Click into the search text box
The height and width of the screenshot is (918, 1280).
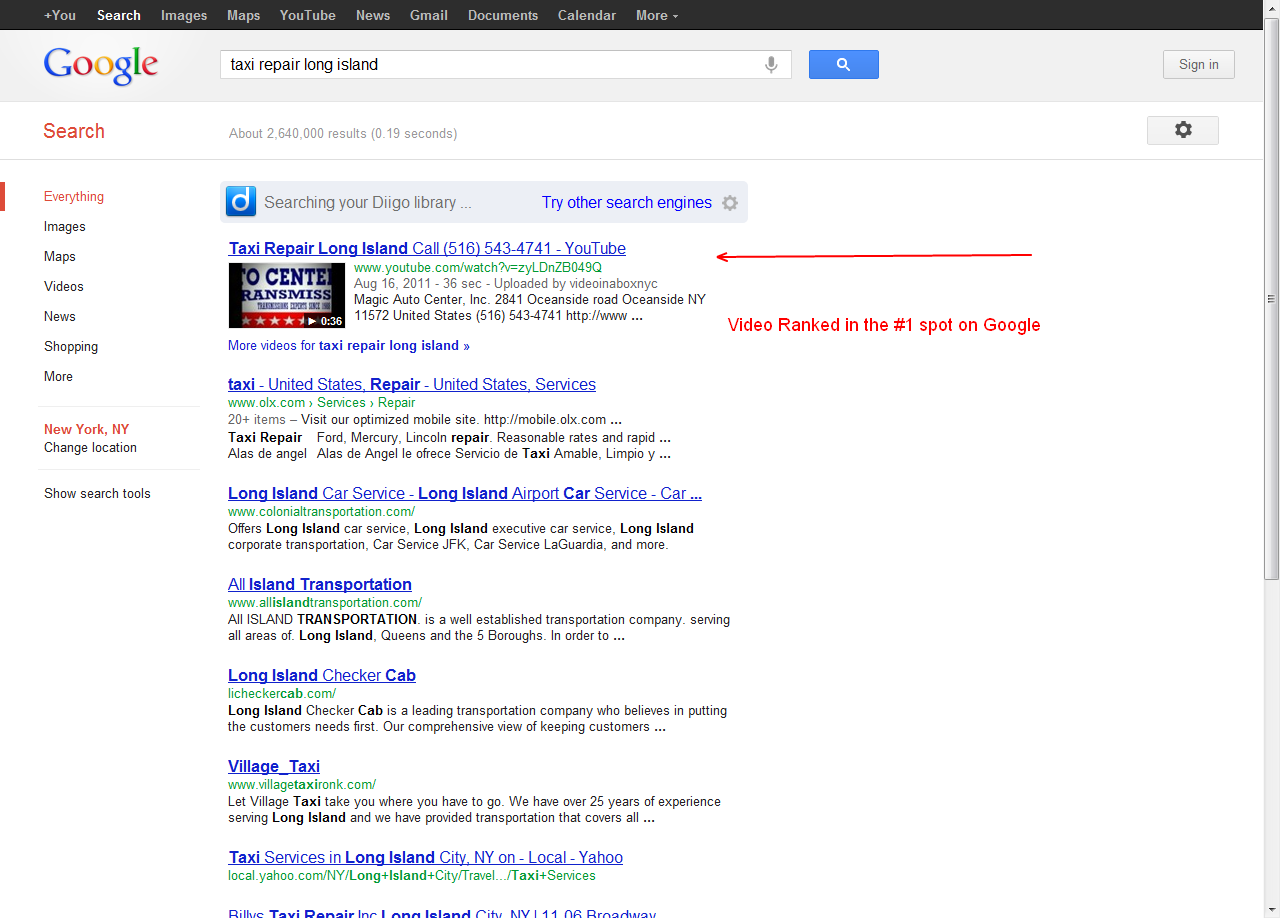490,65
